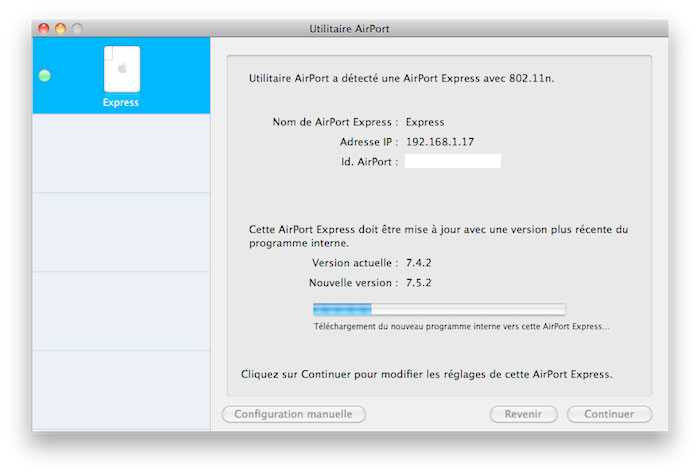Click the Continuer button
Image resolution: width=700 pixels, height=475 pixels.
point(609,414)
